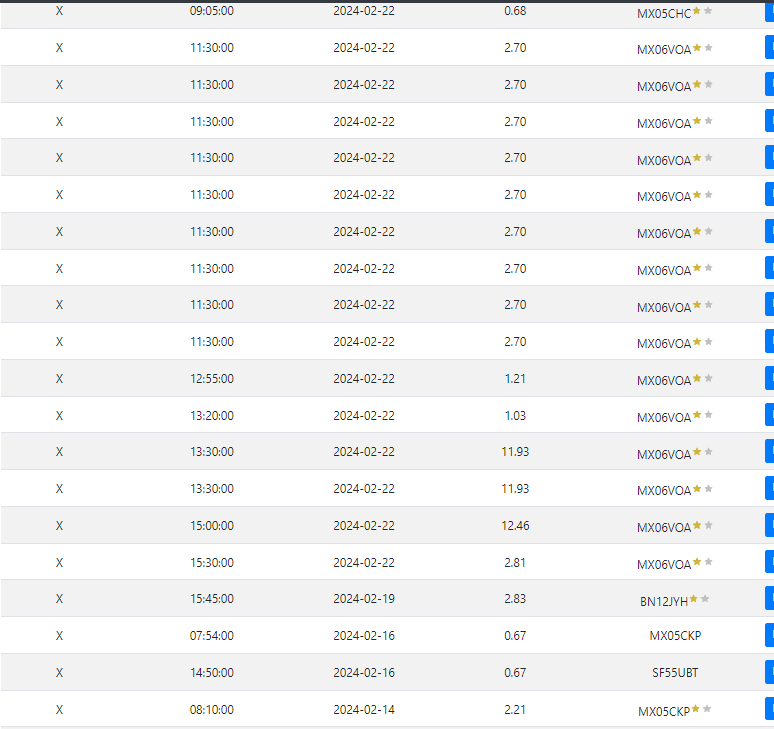Click the blue button in the MX05CHC row
This screenshot has height=729, width=774.
point(769,11)
